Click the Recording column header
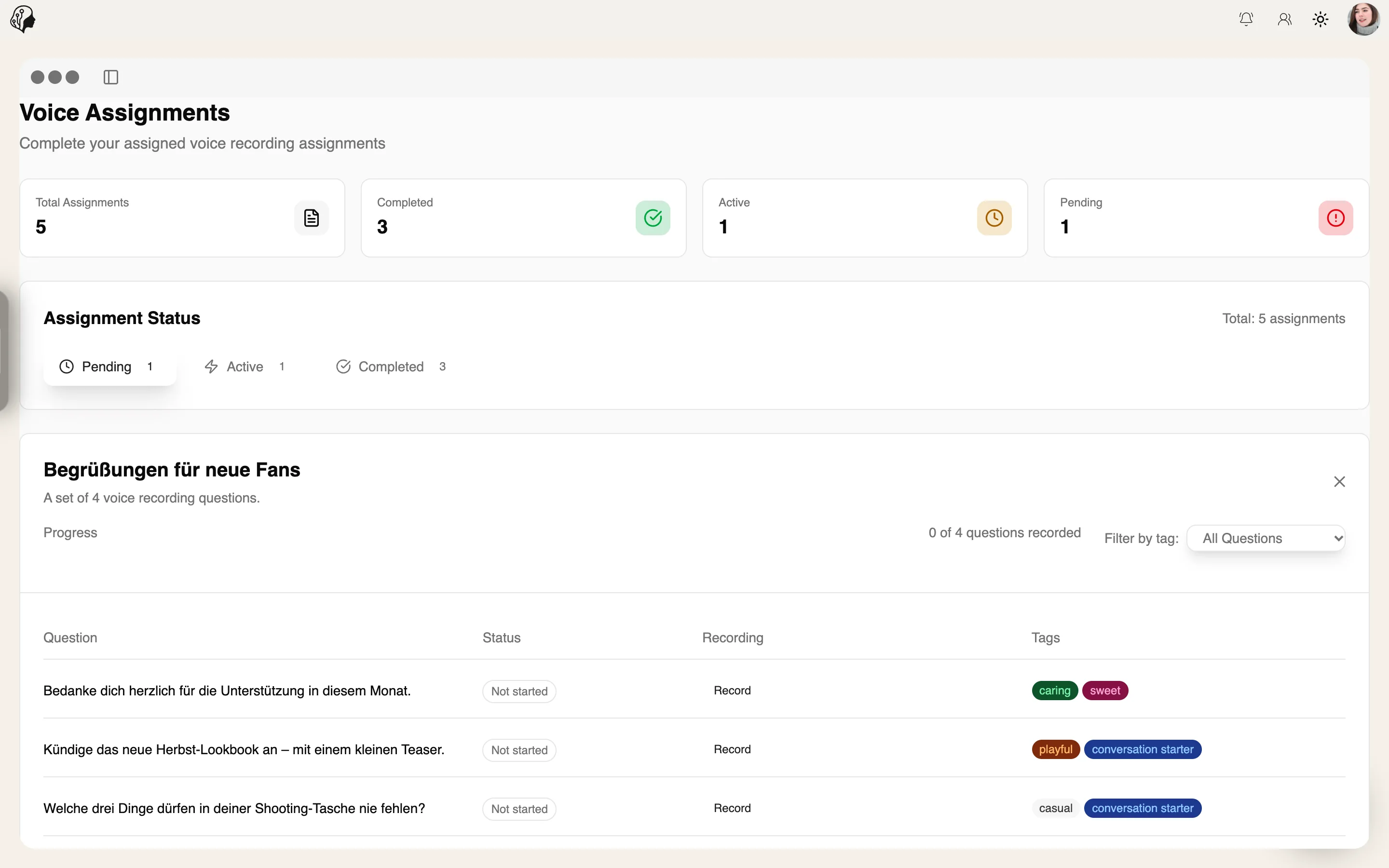Screen dimensions: 1389x868 click(x=733, y=638)
